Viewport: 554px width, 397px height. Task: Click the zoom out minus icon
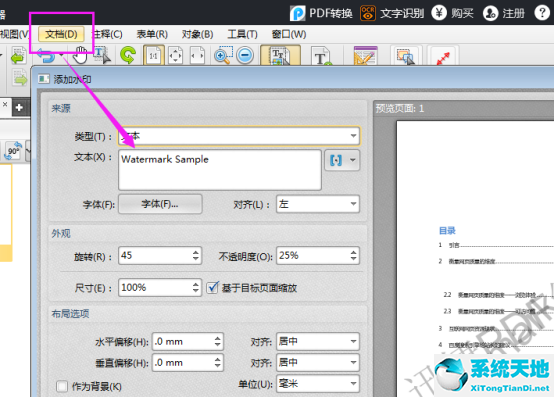click(245, 55)
